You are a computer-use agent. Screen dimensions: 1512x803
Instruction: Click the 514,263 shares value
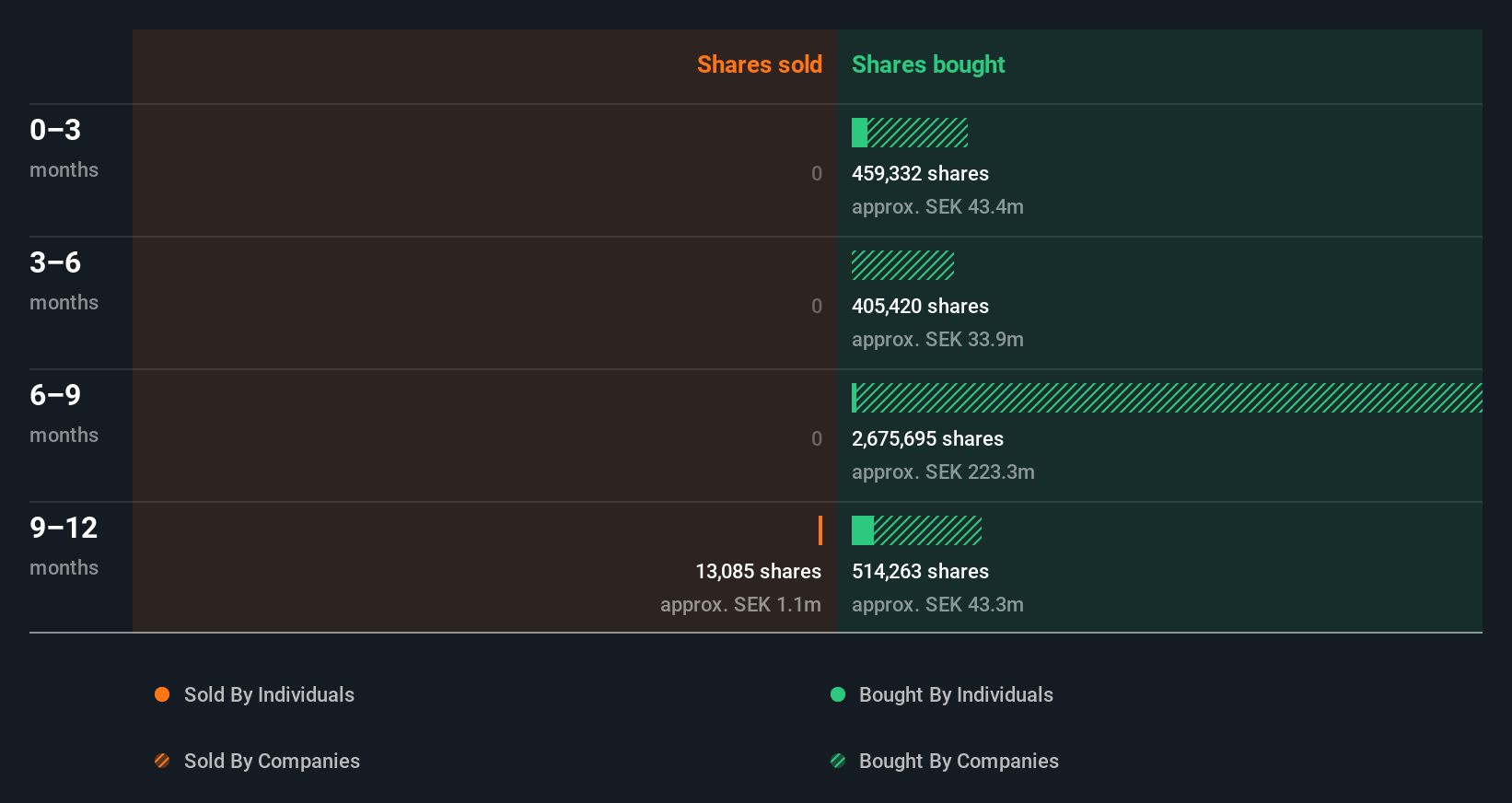point(920,572)
